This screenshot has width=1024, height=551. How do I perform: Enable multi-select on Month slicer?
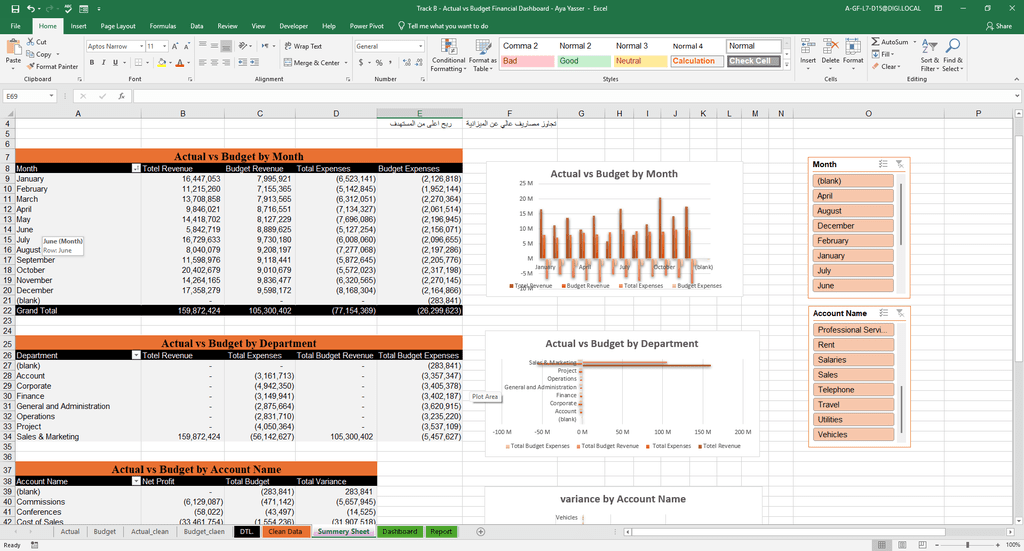883,165
